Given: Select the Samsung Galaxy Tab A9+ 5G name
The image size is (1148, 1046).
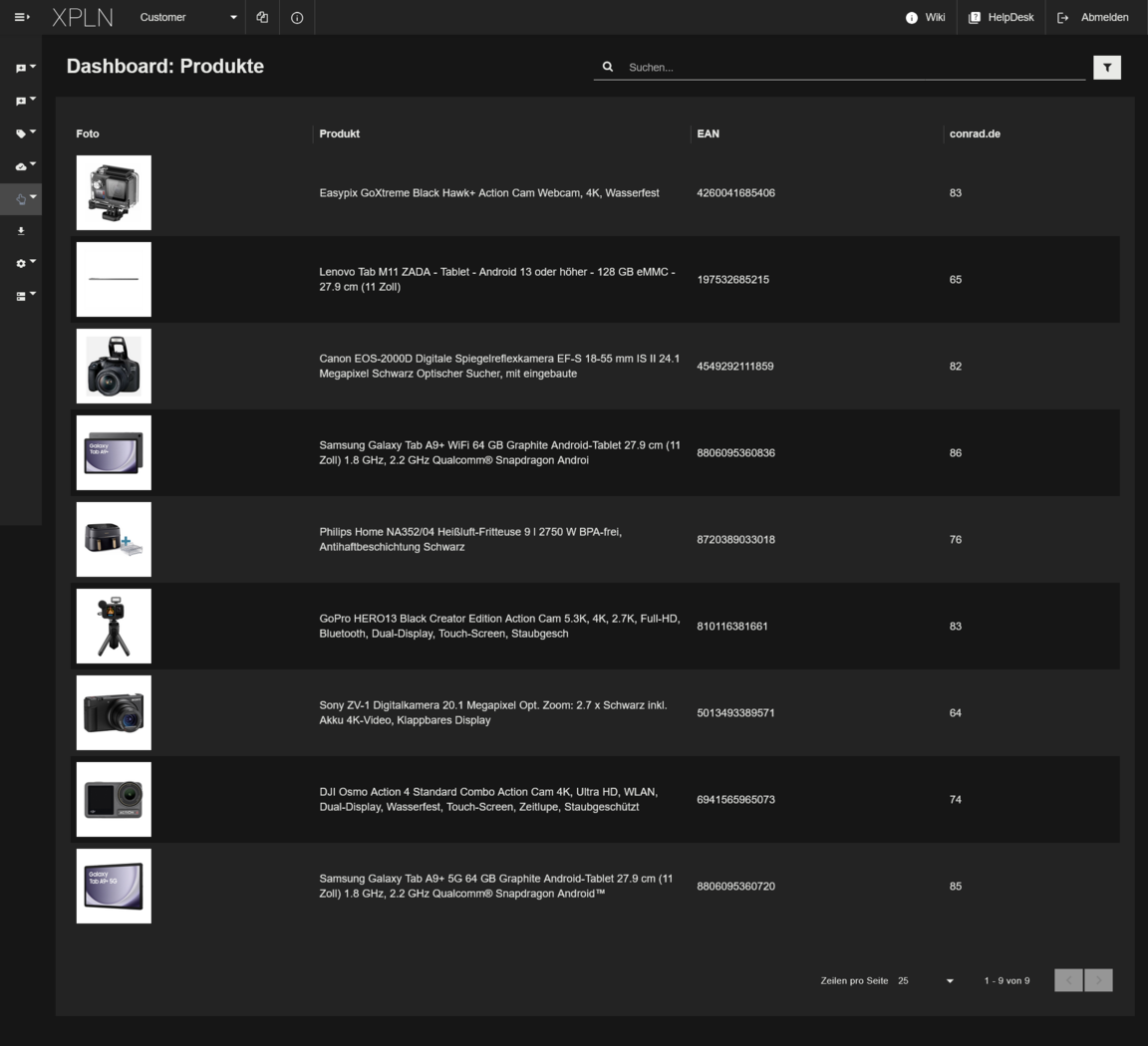Looking at the screenshot, I should (x=495, y=886).
